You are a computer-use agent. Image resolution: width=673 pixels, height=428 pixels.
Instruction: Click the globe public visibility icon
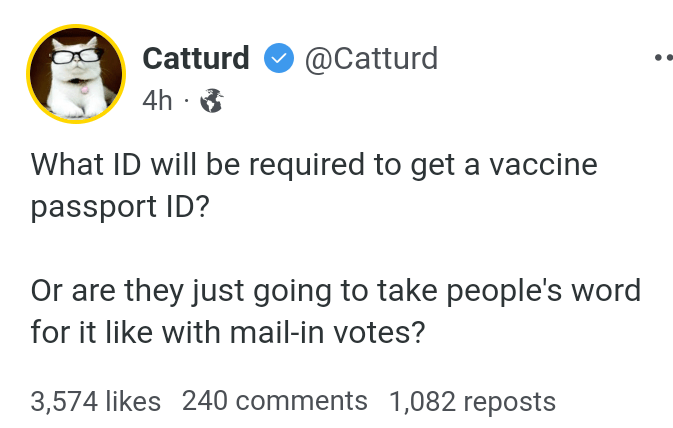click(x=212, y=101)
